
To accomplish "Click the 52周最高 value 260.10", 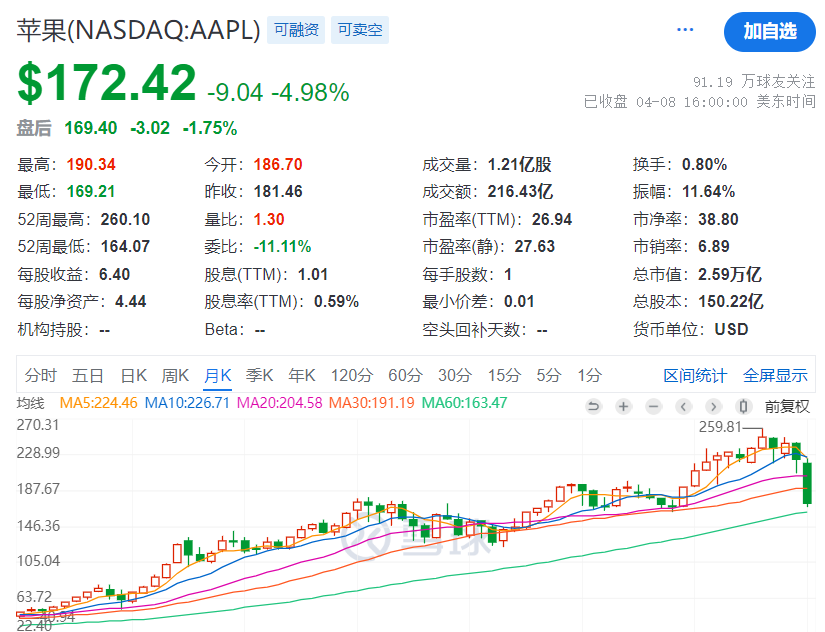I will tap(125, 219).
